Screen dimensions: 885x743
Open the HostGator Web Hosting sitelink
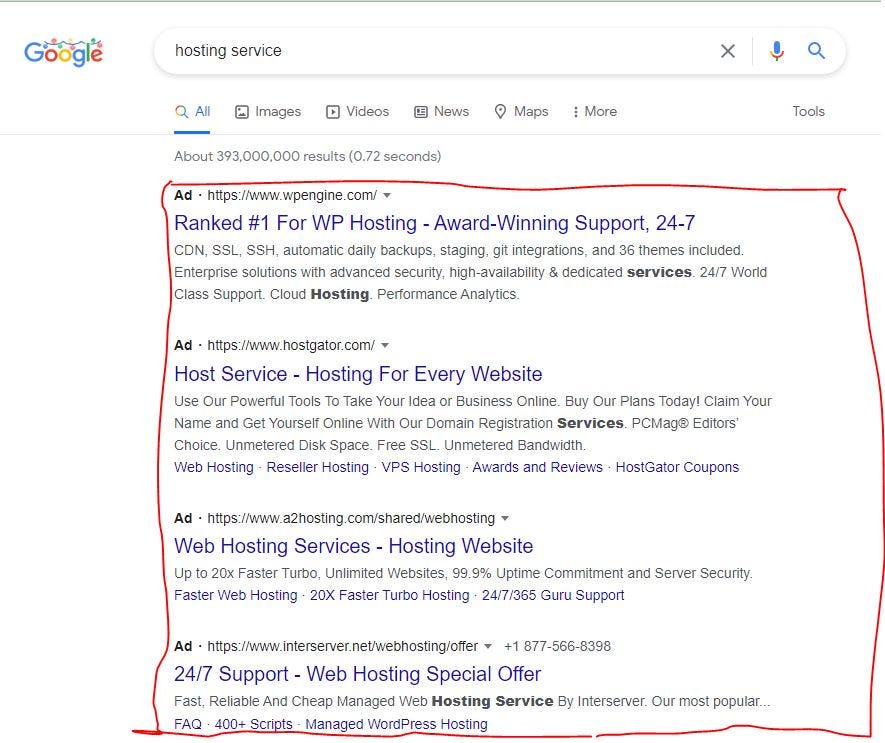(213, 467)
